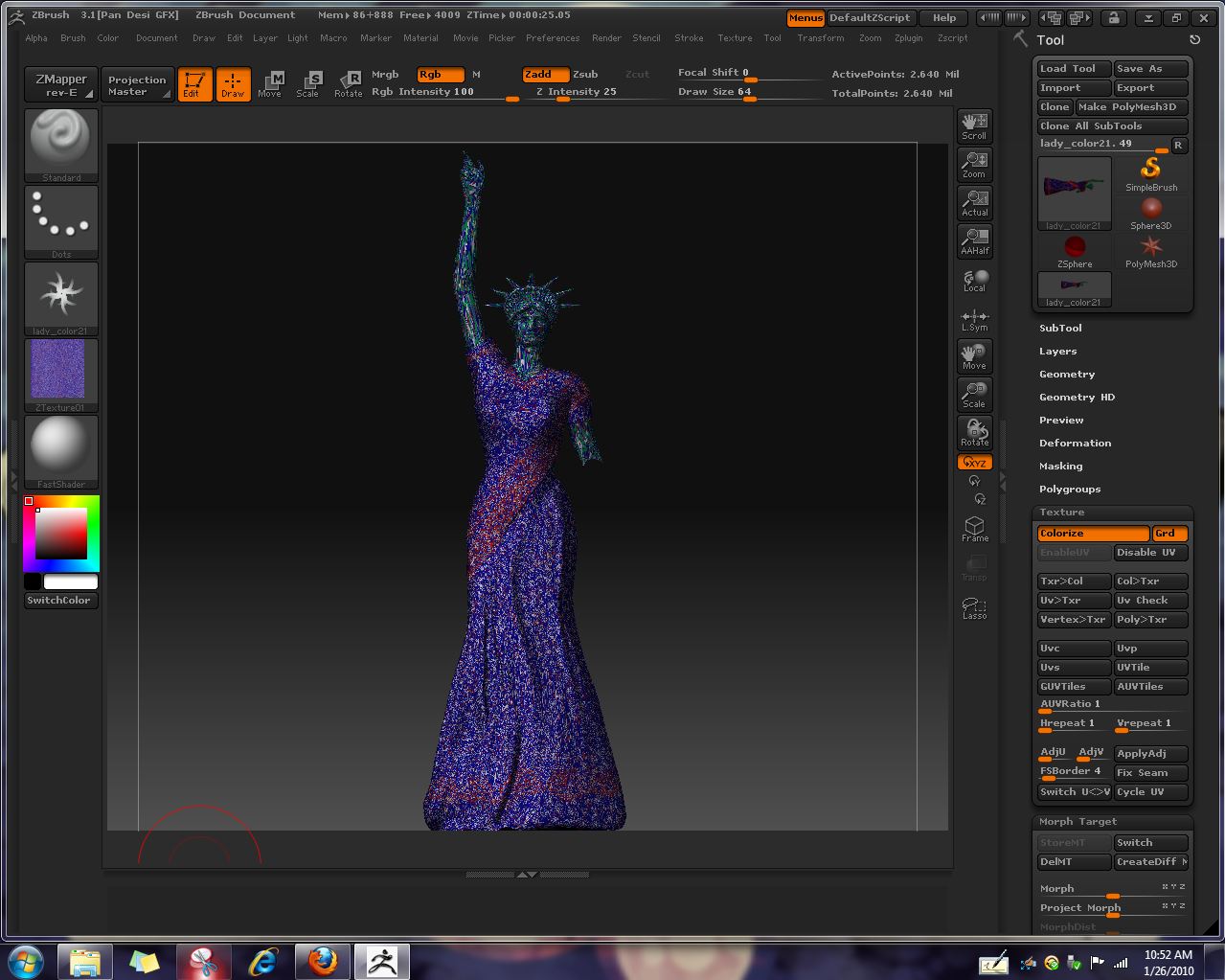Open the Preferences menu
Image resolution: width=1225 pixels, height=980 pixels.
[553, 38]
